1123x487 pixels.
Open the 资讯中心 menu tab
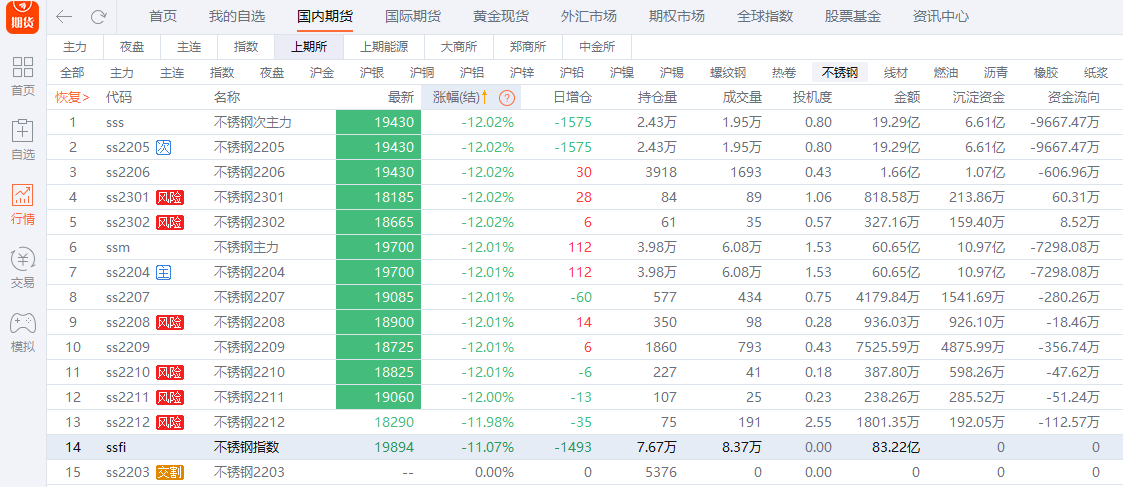(x=940, y=17)
